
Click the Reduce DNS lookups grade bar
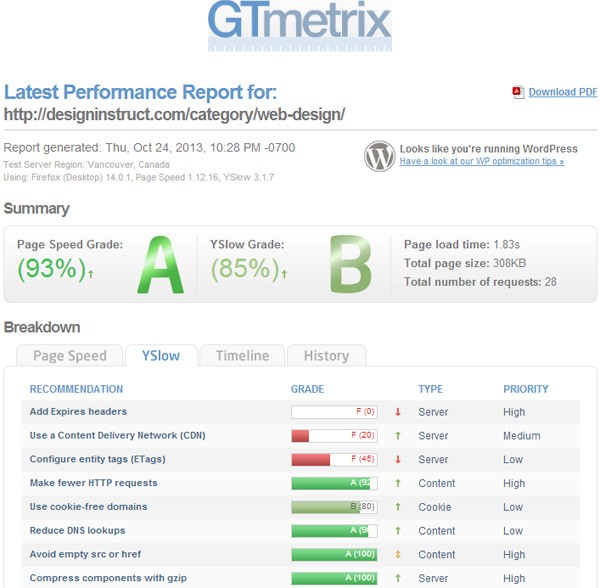tap(334, 531)
